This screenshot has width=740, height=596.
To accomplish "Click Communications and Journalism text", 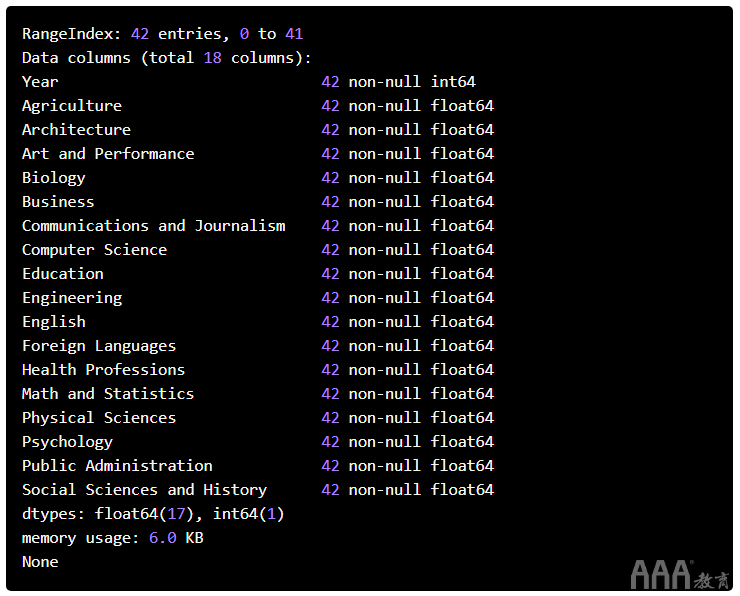I will pyautogui.click(x=154, y=226).
